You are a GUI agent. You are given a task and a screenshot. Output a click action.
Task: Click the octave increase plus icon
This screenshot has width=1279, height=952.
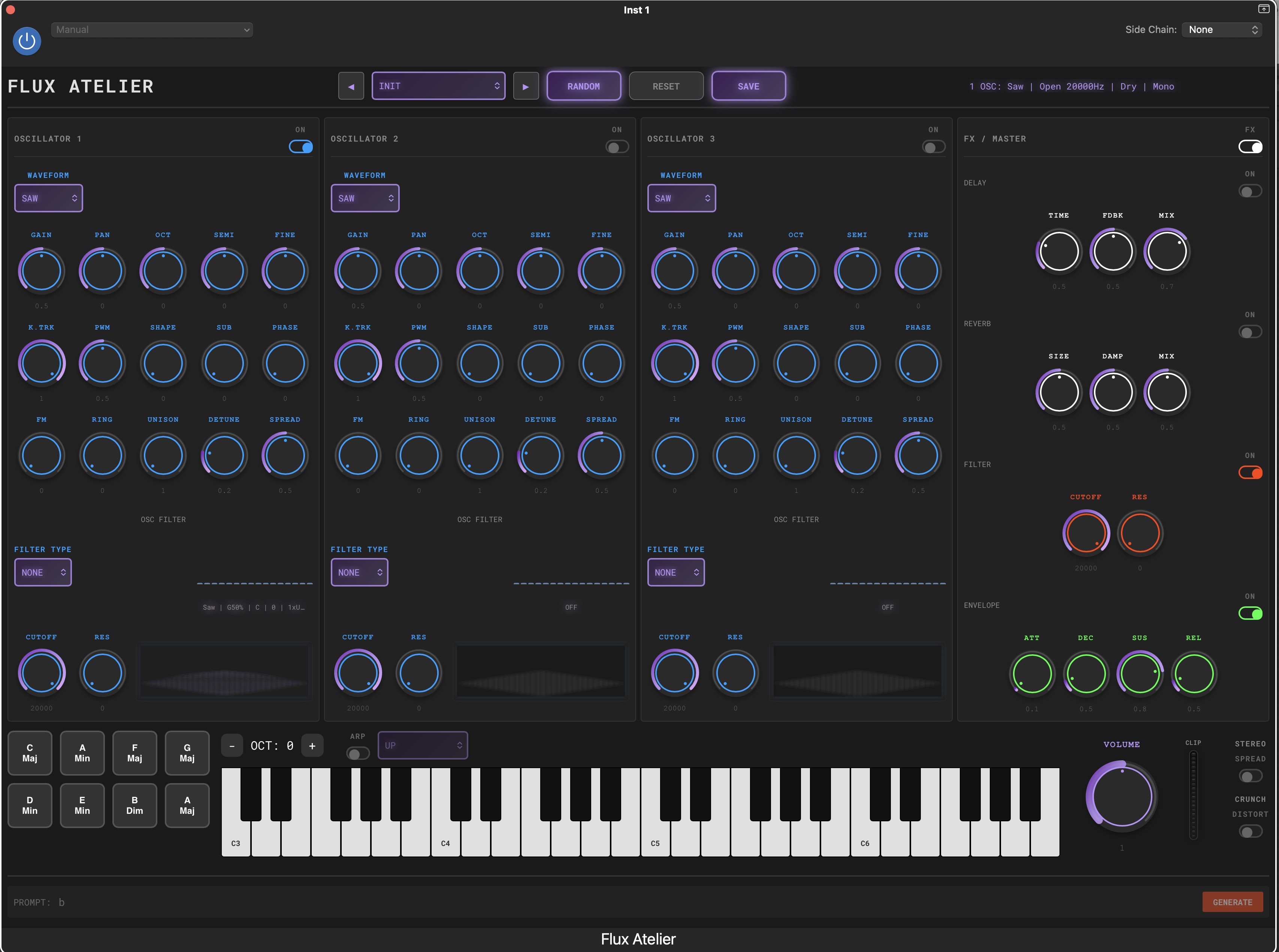[312, 745]
